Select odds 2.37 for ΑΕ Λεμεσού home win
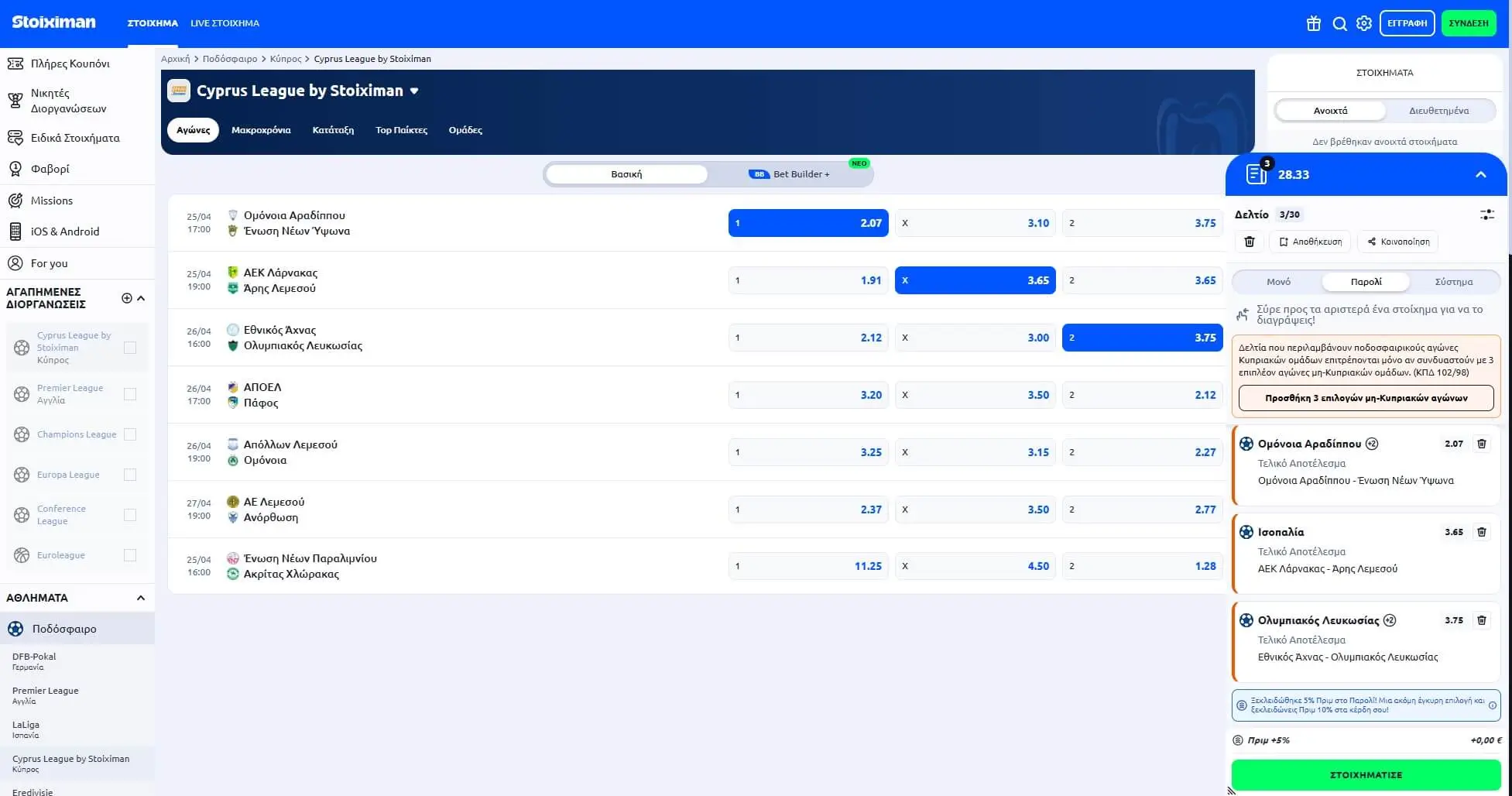Screen dimensions: 1512x796 (x=808, y=510)
